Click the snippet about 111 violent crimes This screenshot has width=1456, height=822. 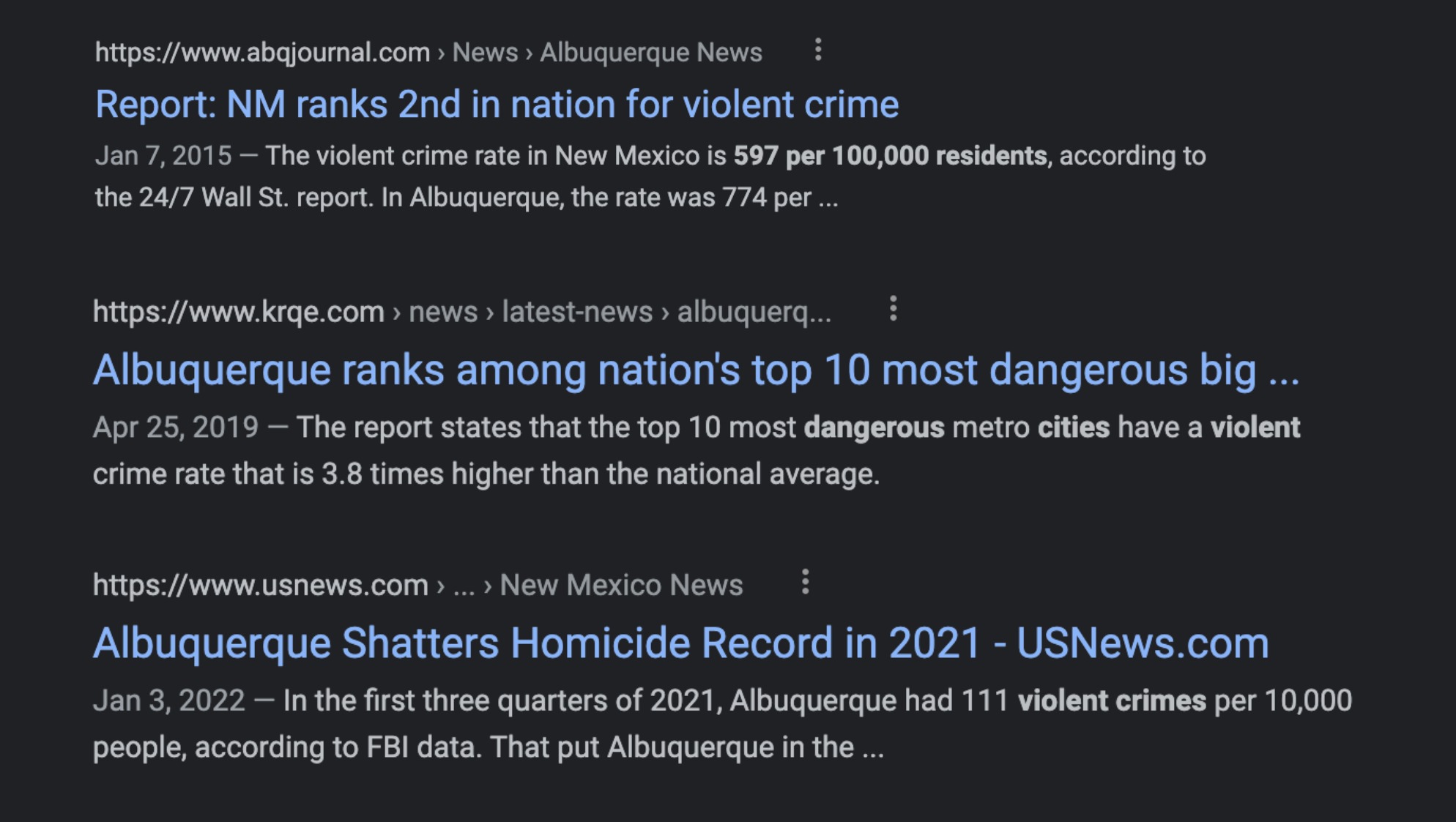coord(722,724)
